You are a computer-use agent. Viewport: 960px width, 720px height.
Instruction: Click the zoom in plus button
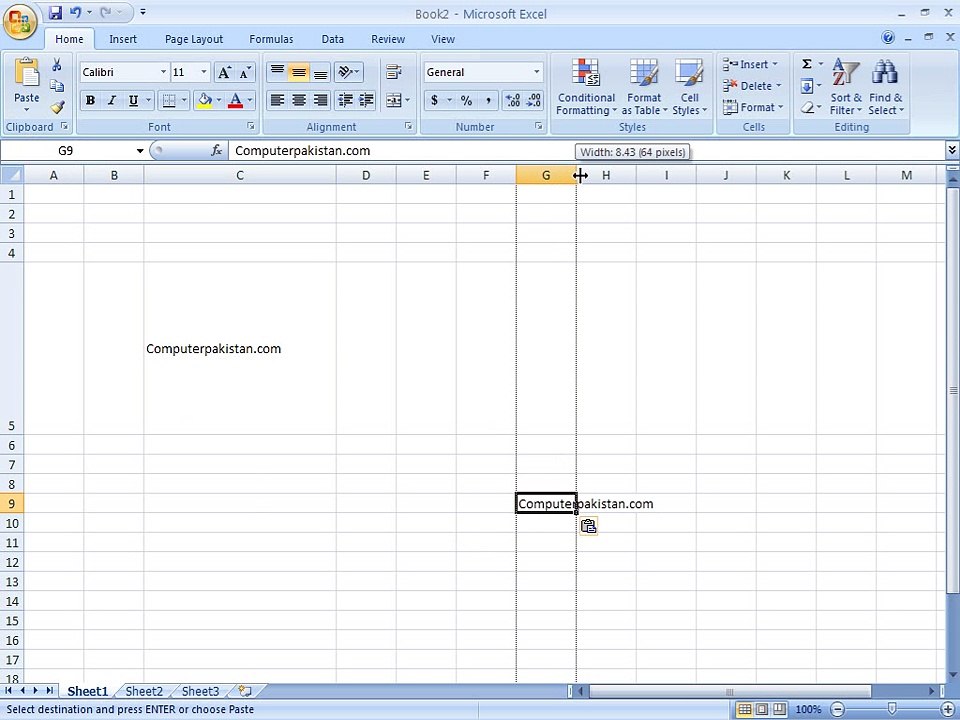pos(948,709)
